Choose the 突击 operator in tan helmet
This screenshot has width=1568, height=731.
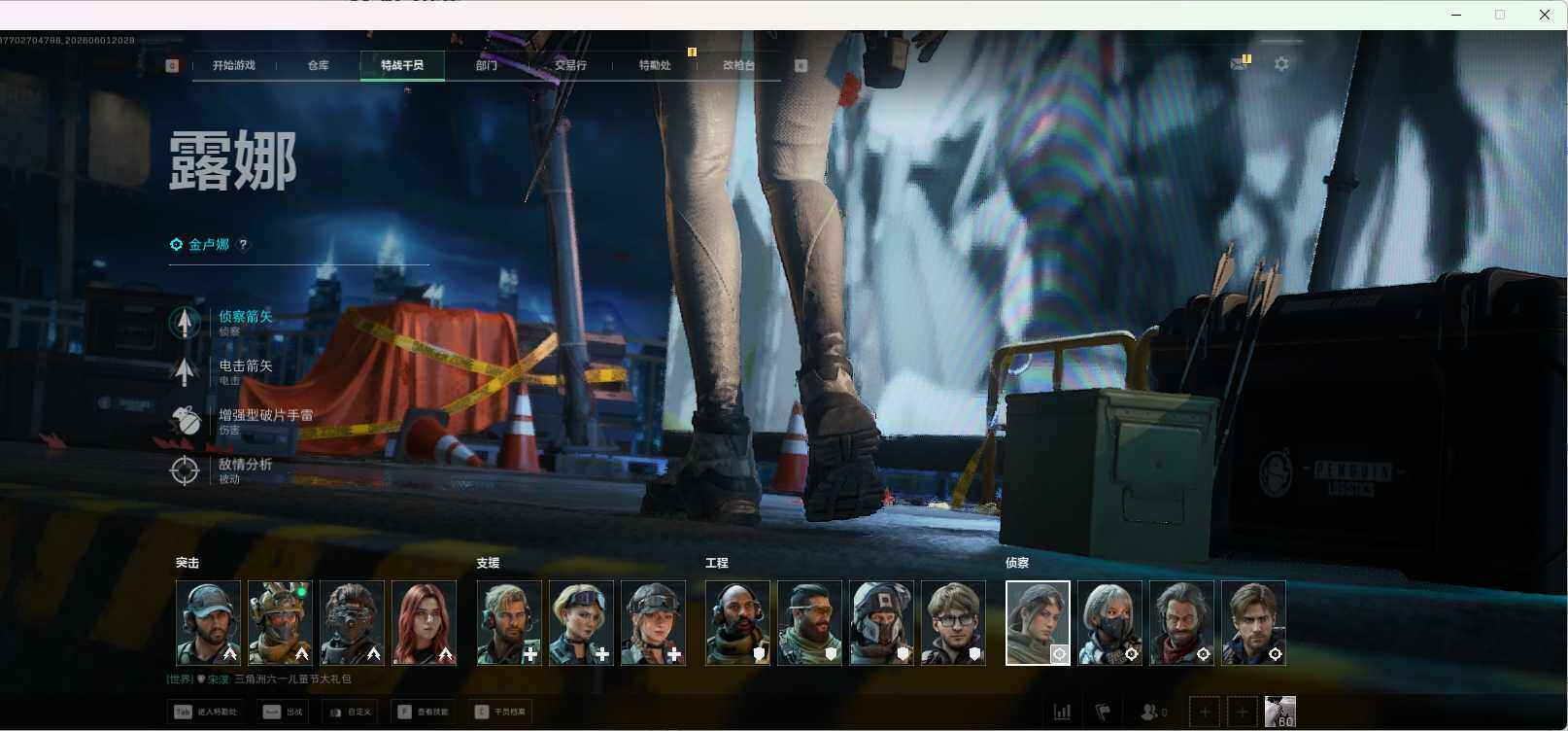click(x=280, y=623)
